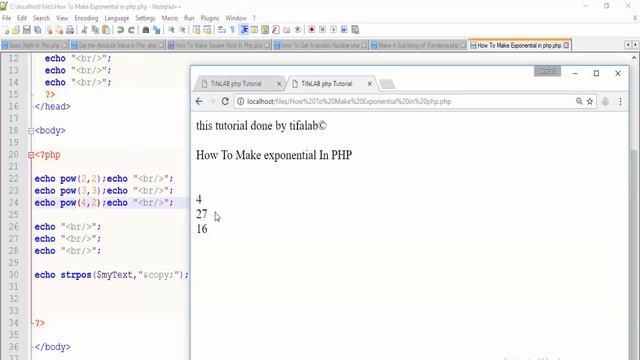
Task: Select the first TifaLAB php Tutorial browser tab
Action: (x=240, y=84)
